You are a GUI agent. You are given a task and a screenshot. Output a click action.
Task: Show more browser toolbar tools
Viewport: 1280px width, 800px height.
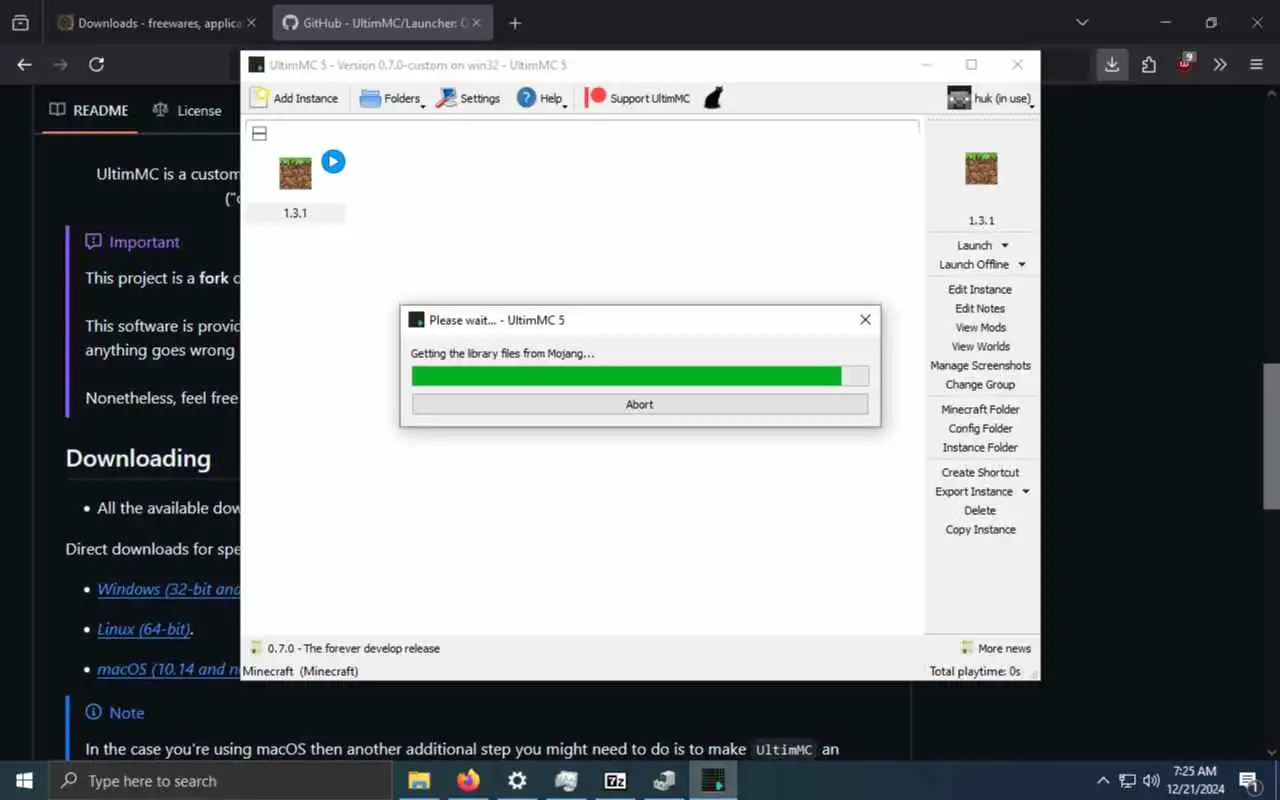coord(1220,64)
